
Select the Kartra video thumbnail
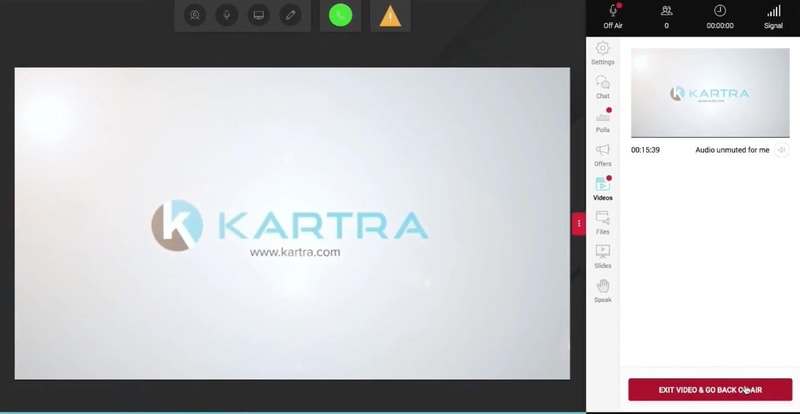(710, 93)
